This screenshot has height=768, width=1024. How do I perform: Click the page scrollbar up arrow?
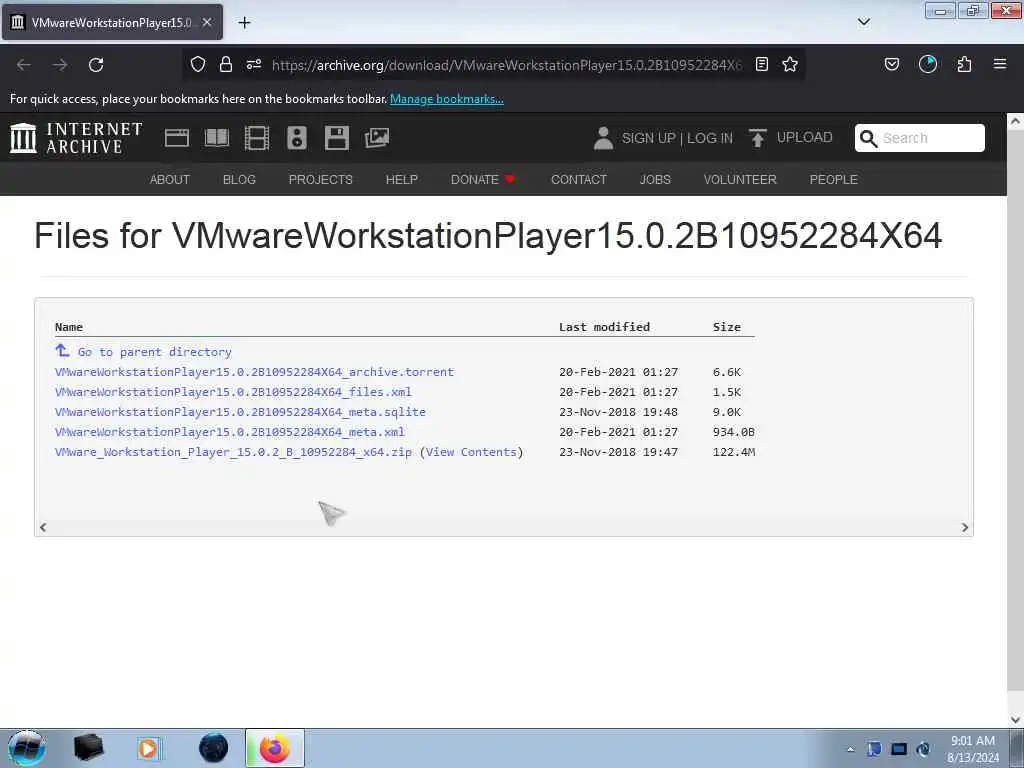point(1015,121)
